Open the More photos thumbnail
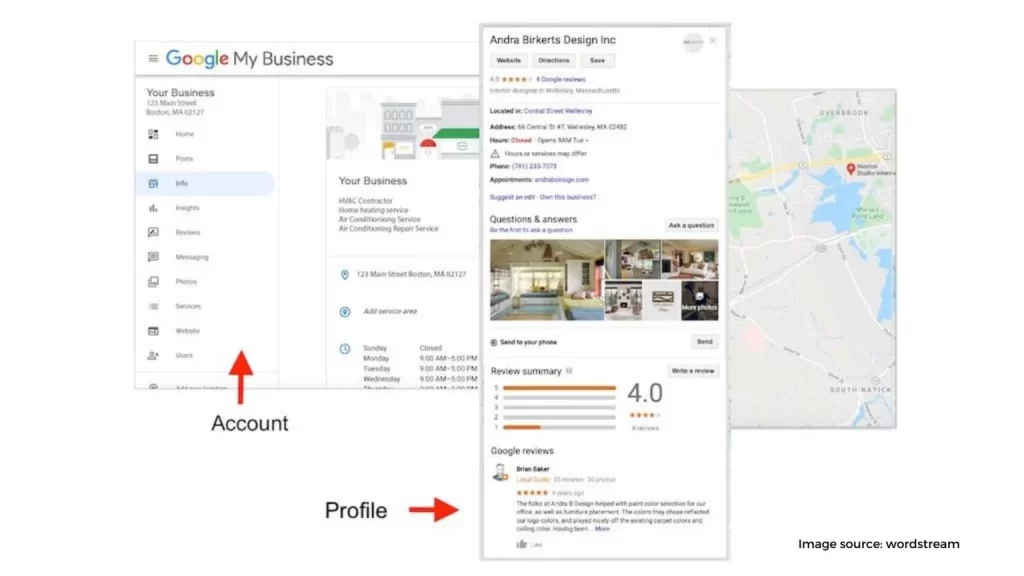 point(699,300)
